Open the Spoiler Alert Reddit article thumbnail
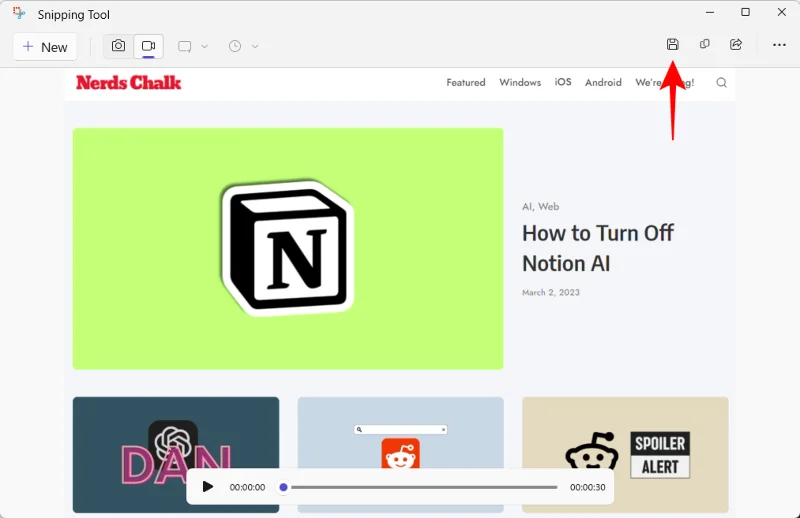The image size is (800, 518). click(x=625, y=455)
